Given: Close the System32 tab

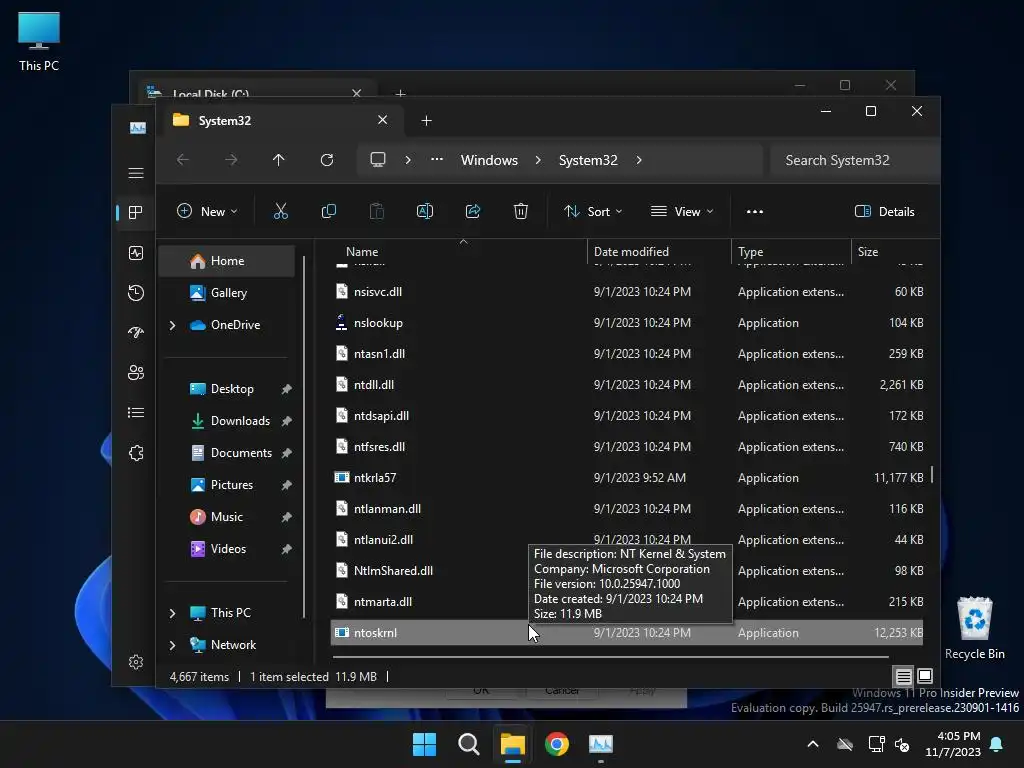Looking at the screenshot, I should [x=383, y=120].
